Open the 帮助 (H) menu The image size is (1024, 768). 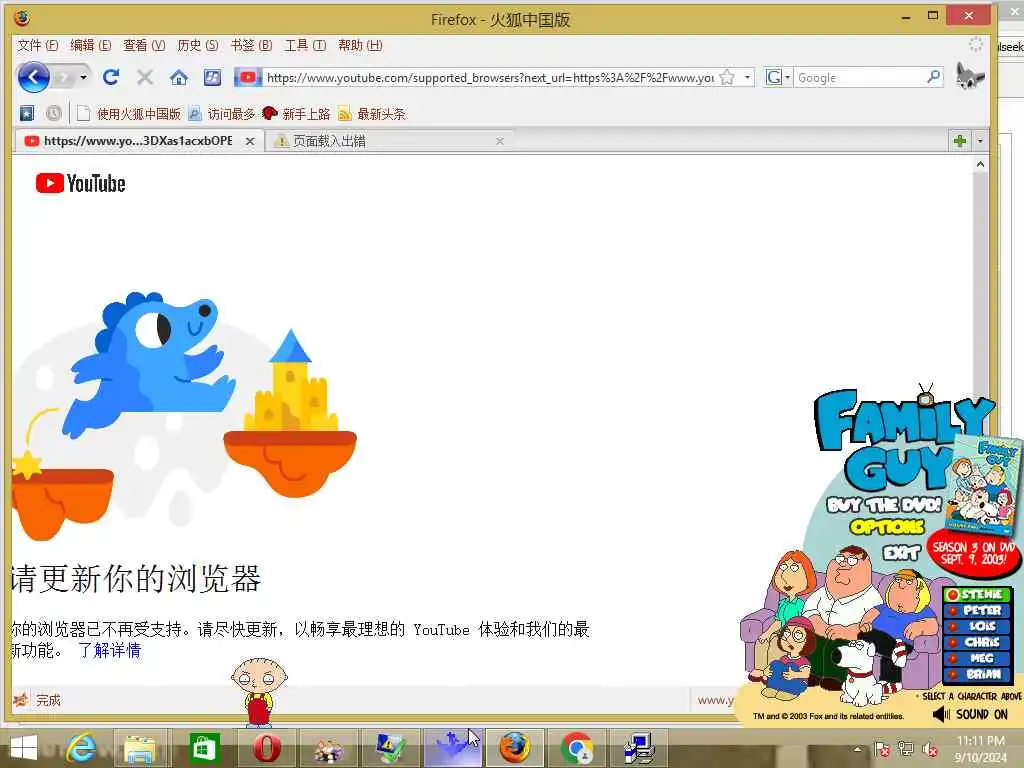(360, 45)
